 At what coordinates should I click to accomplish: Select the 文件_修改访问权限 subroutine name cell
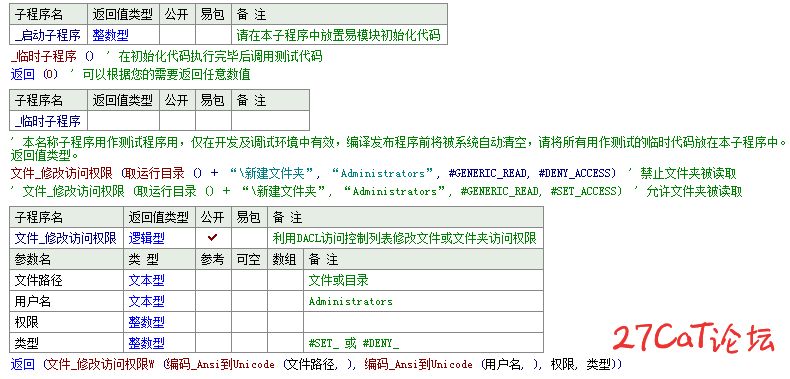(x=67, y=238)
